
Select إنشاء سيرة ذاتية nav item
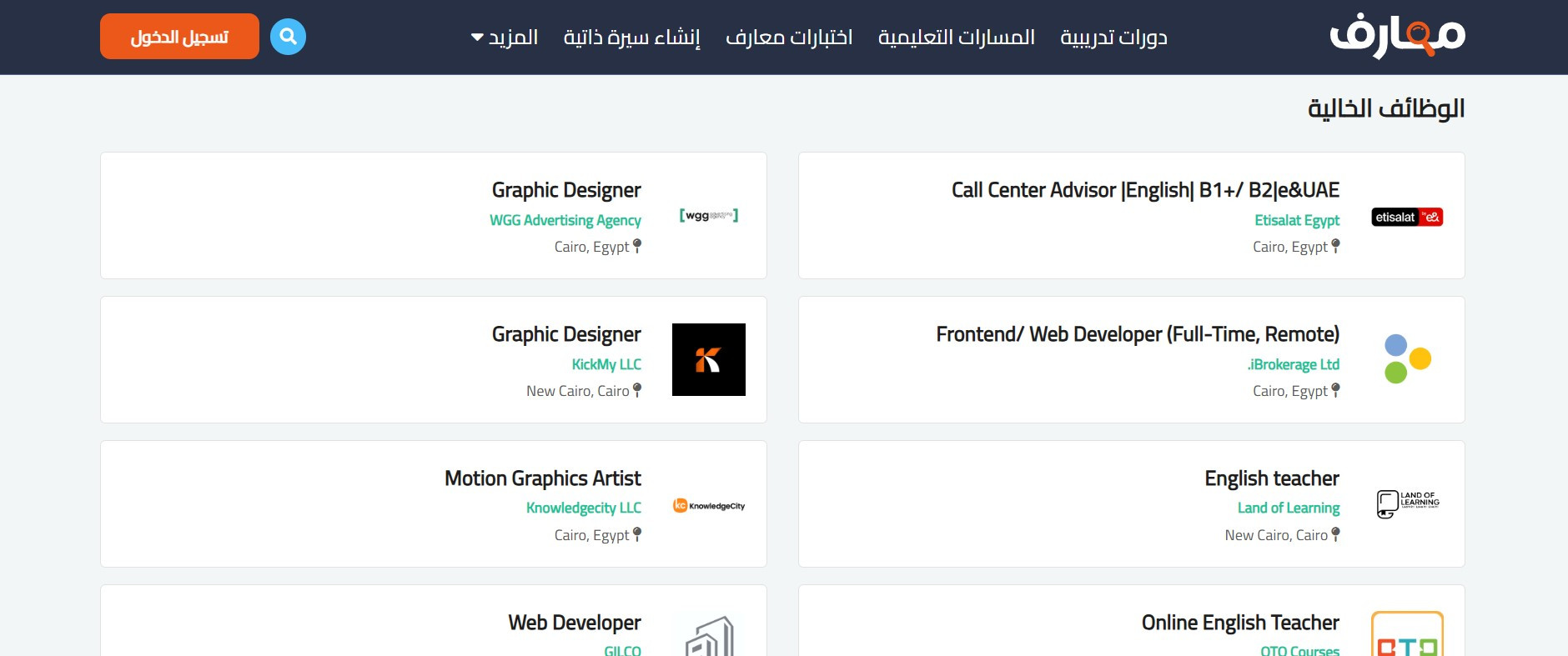point(631,38)
